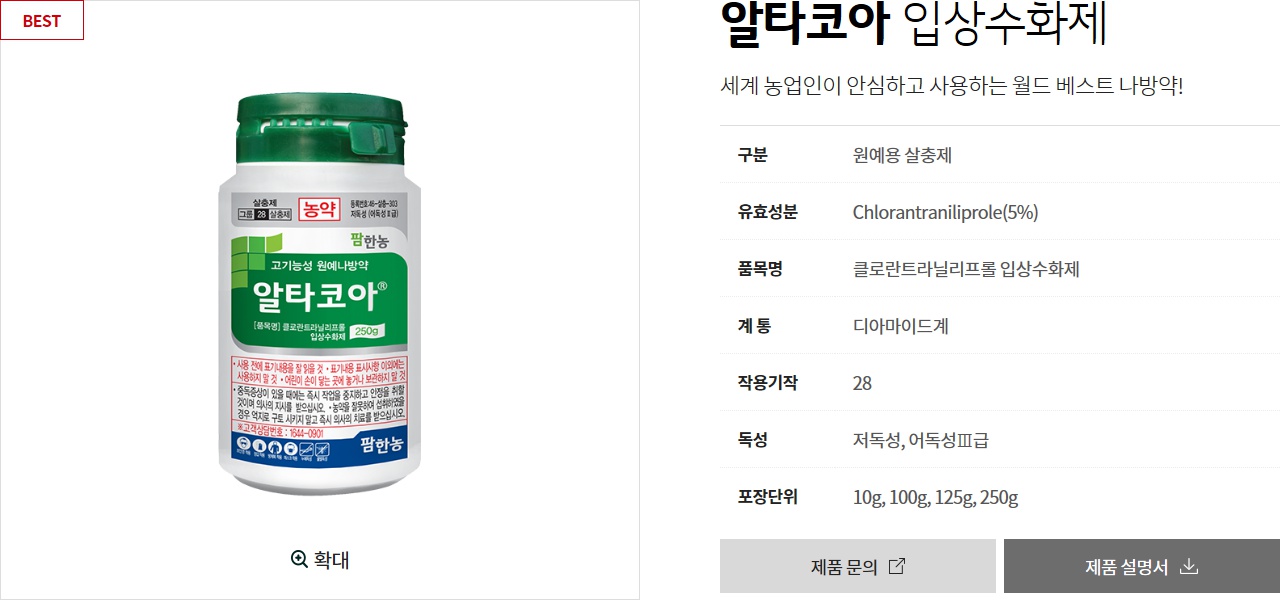Click the 클로란트라닐리프롤 입상수화제 item name
This screenshot has height=600, width=1280.
(x=966, y=269)
